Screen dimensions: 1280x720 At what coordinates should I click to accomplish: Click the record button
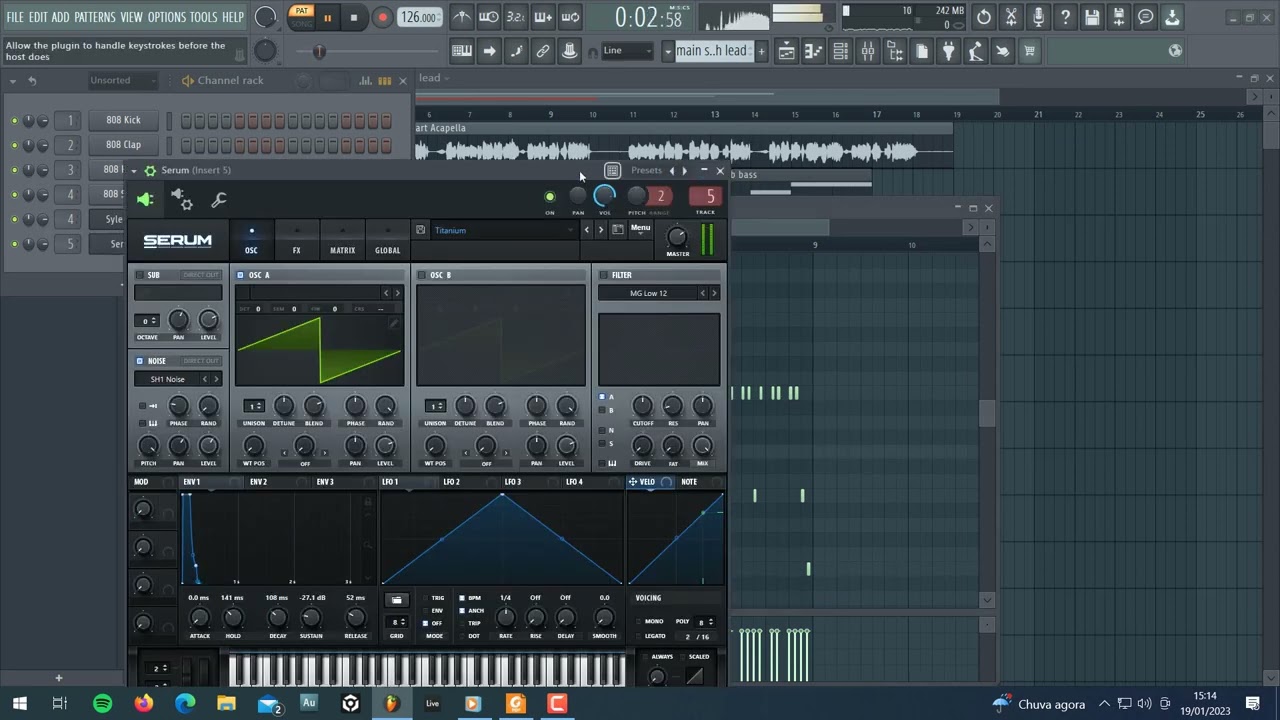[382, 17]
